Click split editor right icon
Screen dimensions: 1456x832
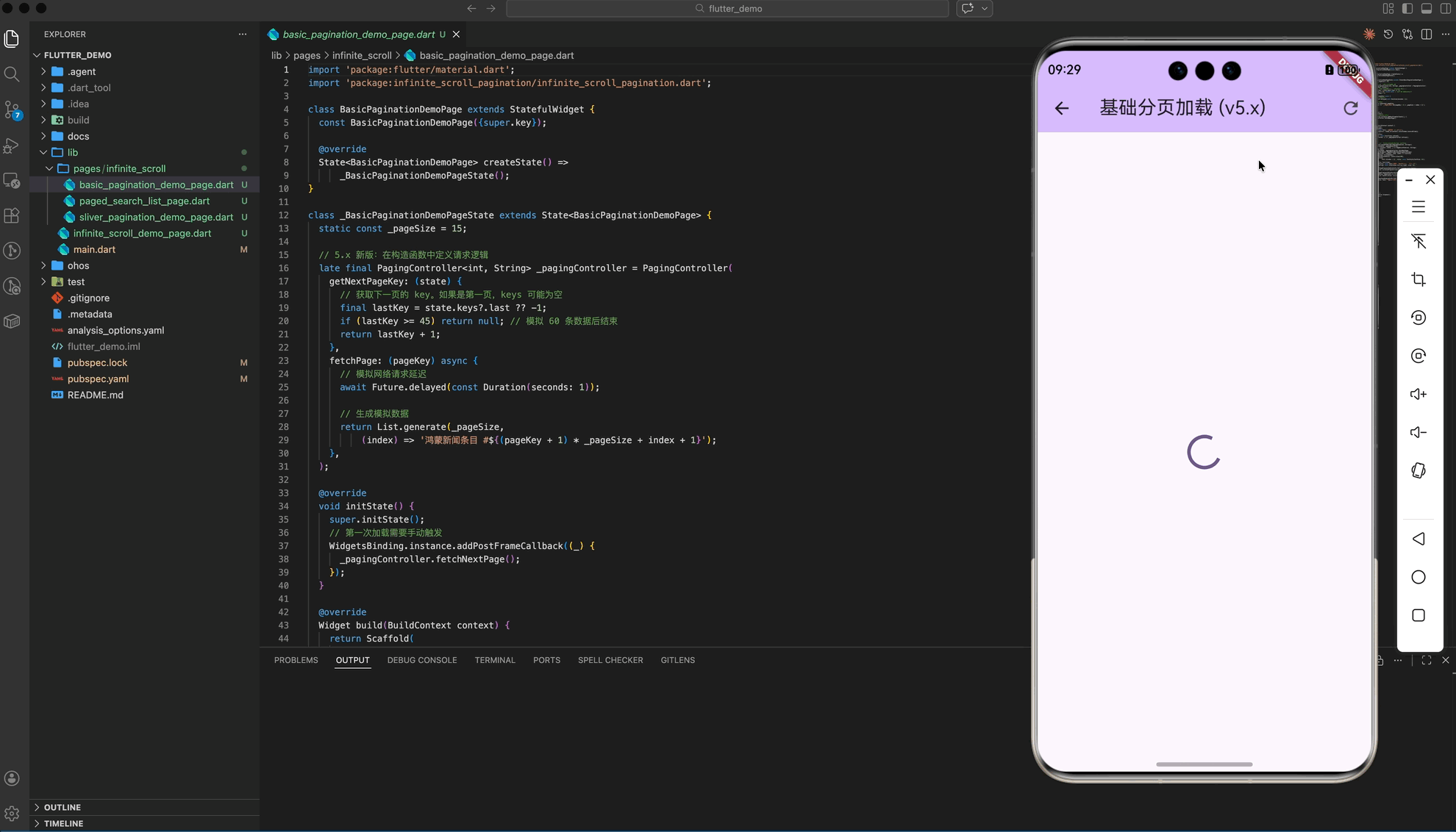tap(1427, 35)
